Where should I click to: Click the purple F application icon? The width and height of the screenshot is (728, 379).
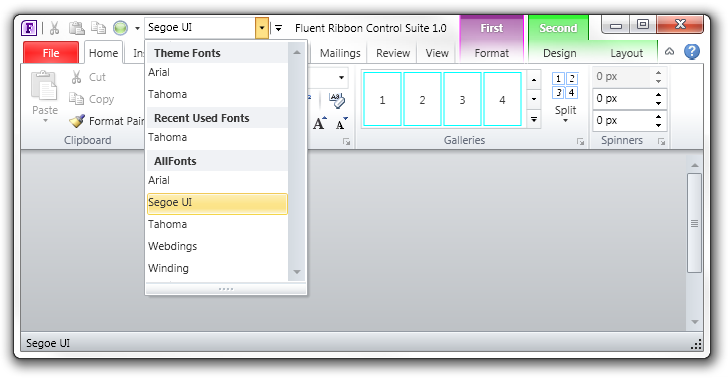click(29, 28)
